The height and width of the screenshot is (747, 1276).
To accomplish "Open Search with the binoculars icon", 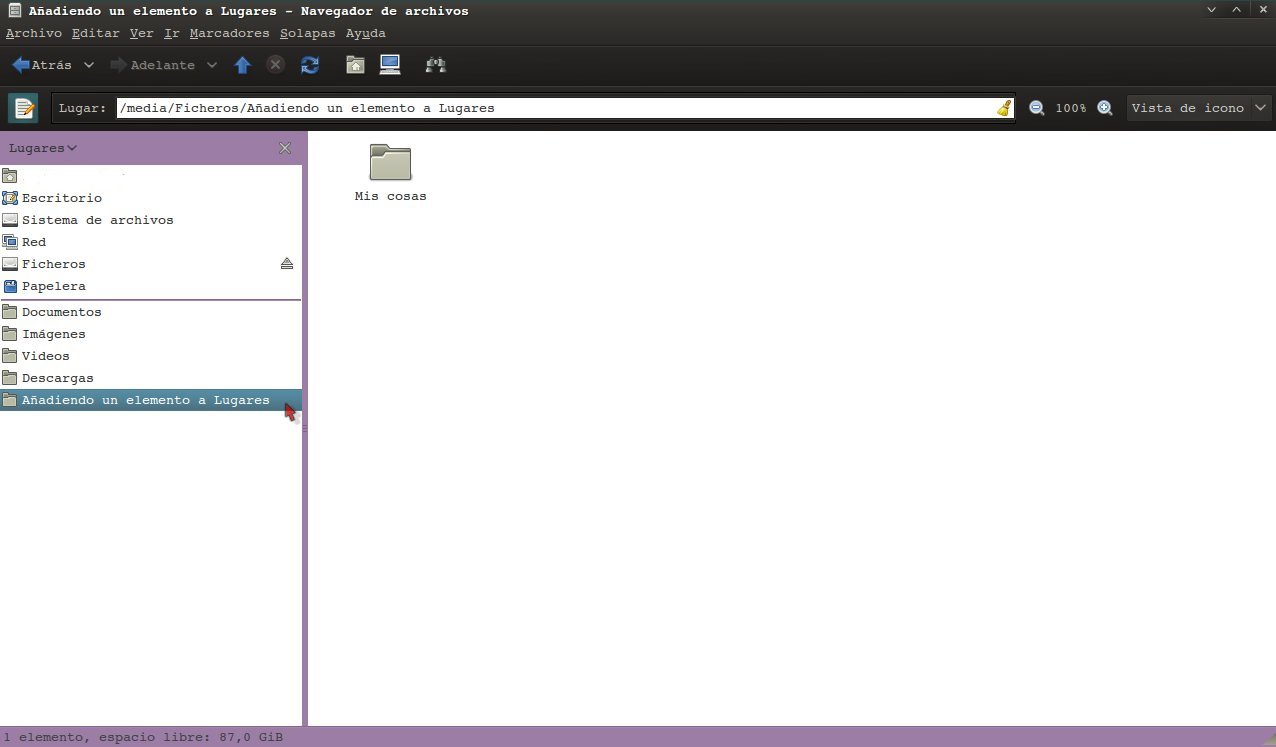I will coord(435,65).
